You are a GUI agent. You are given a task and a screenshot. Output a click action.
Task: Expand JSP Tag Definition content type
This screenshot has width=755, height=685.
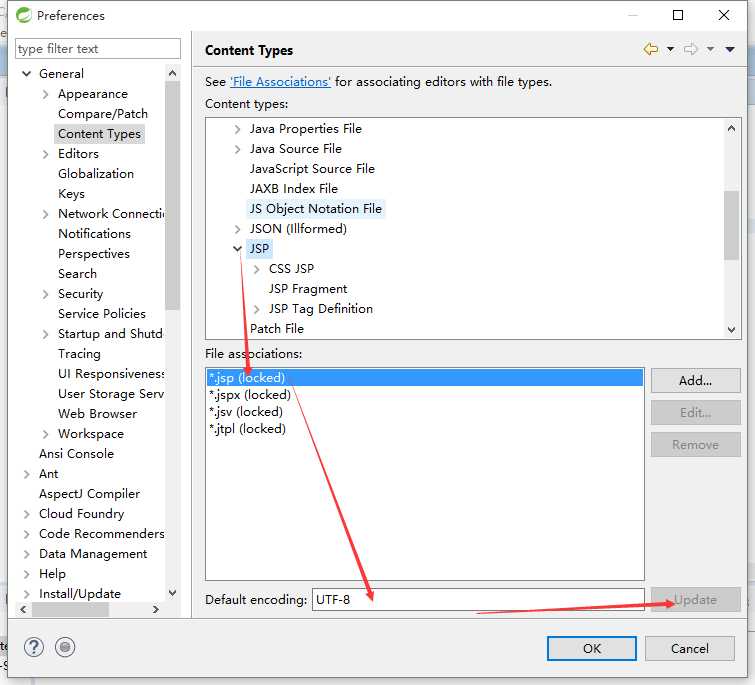257,309
